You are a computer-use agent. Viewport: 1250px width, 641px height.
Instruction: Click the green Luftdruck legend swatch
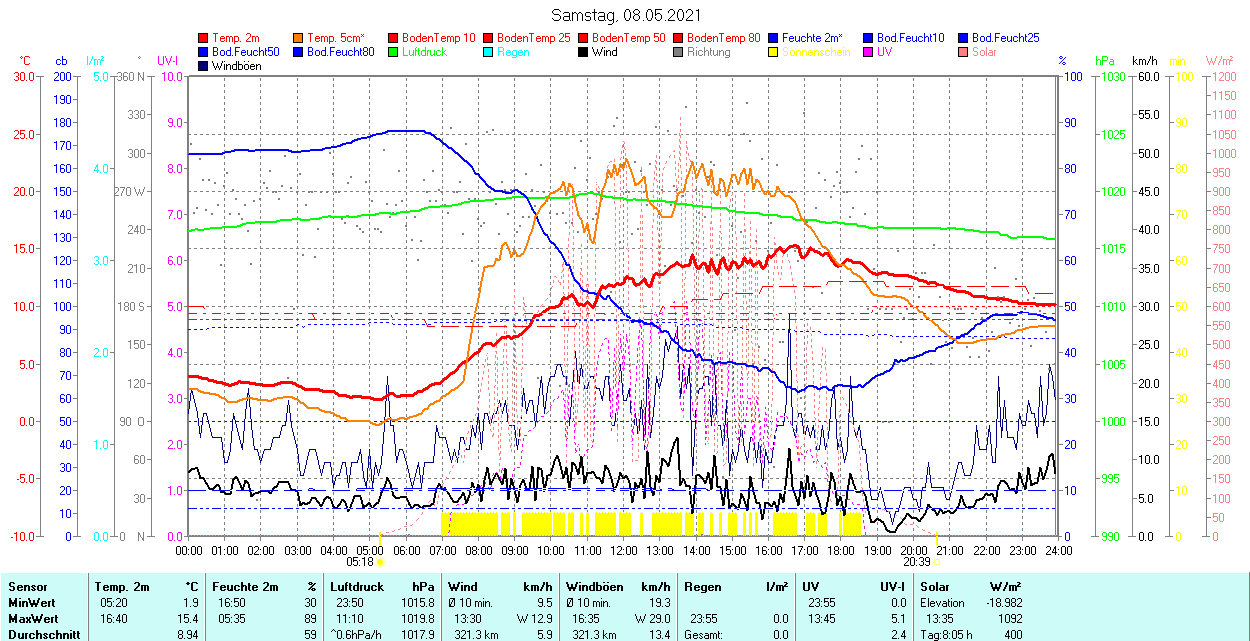click(x=394, y=52)
